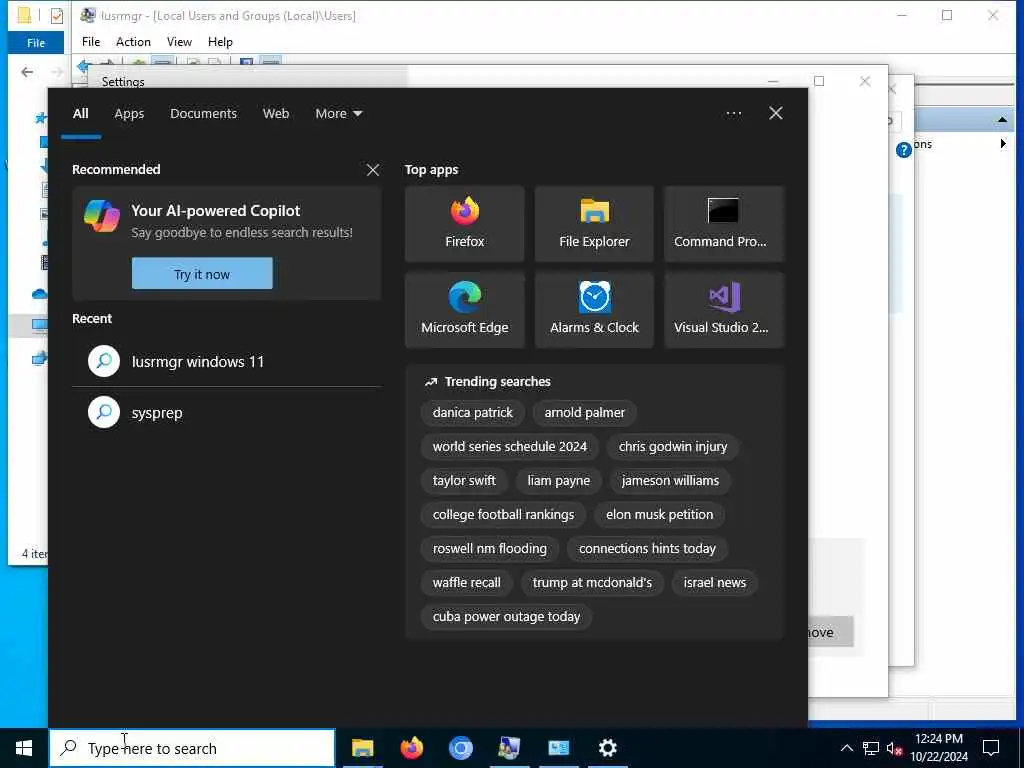Collapse the Actions pane header arrow
The width and height of the screenshot is (1024, 768).
click(1002, 120)
